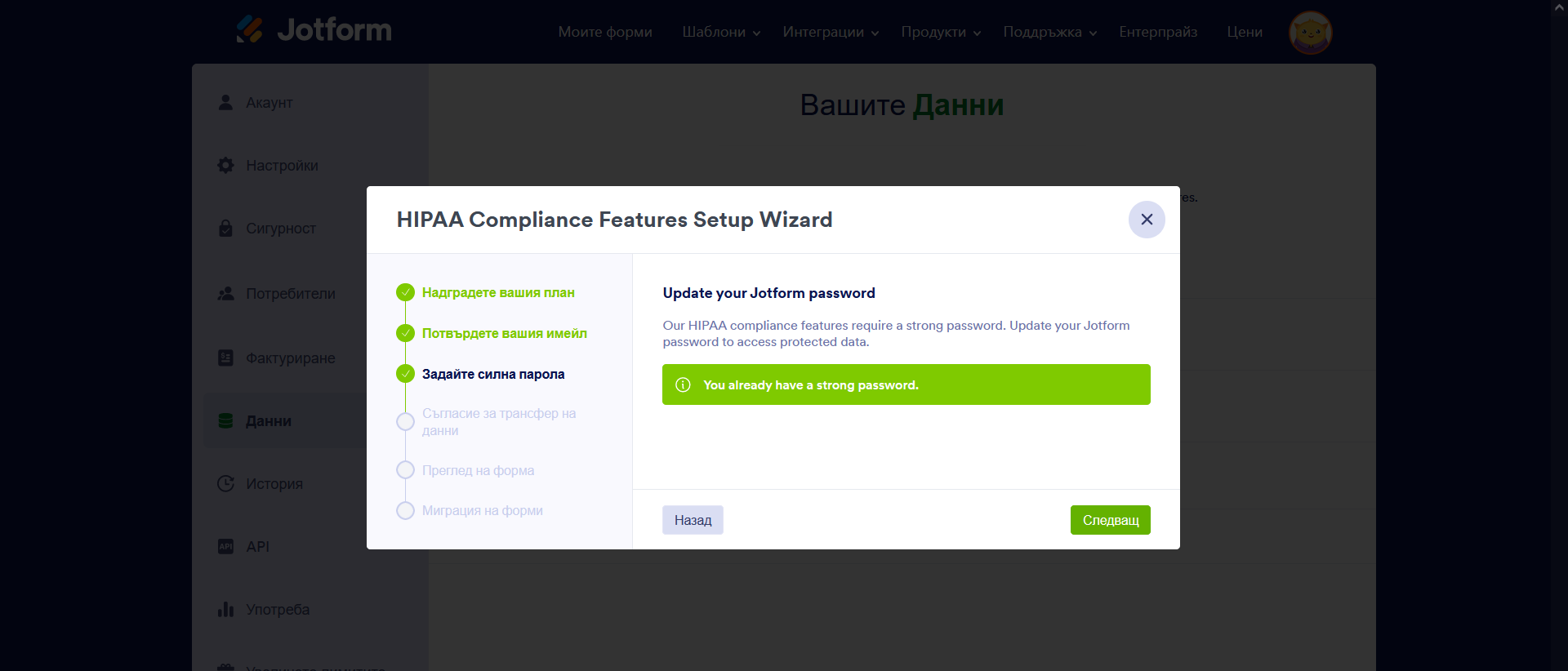Click the checkmark beside Надградете вашия план
The height and width of the screenshot is (671, 1568).
[x=405, y=292]
